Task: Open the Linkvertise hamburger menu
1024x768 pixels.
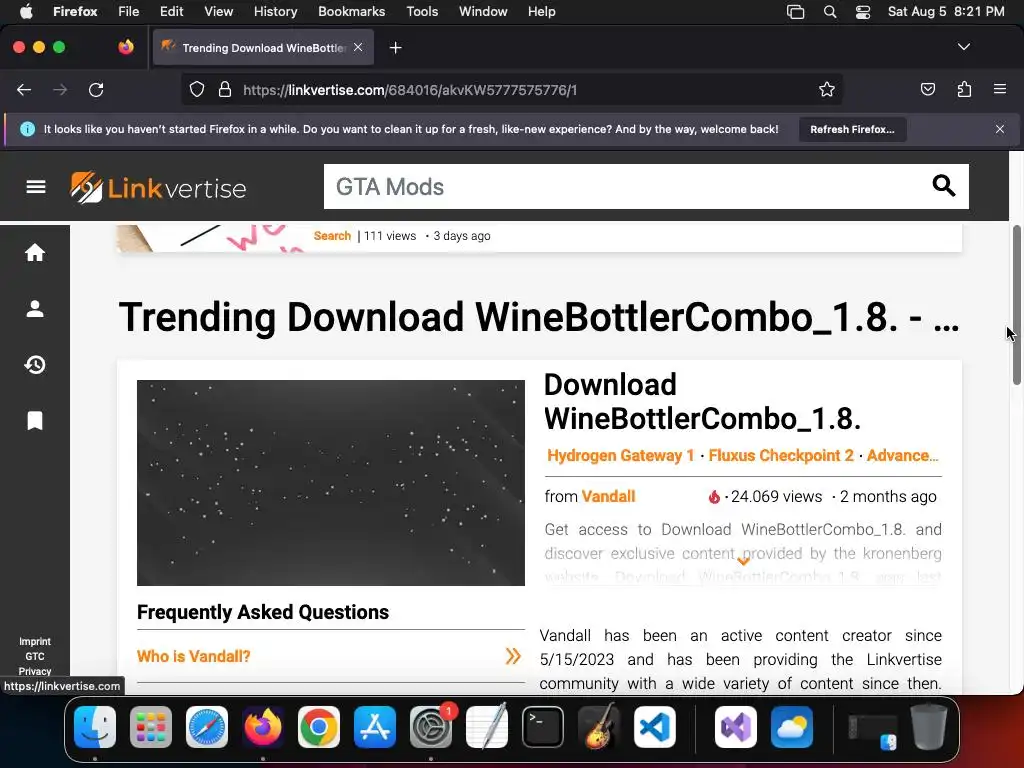Action: coord(36,187)
